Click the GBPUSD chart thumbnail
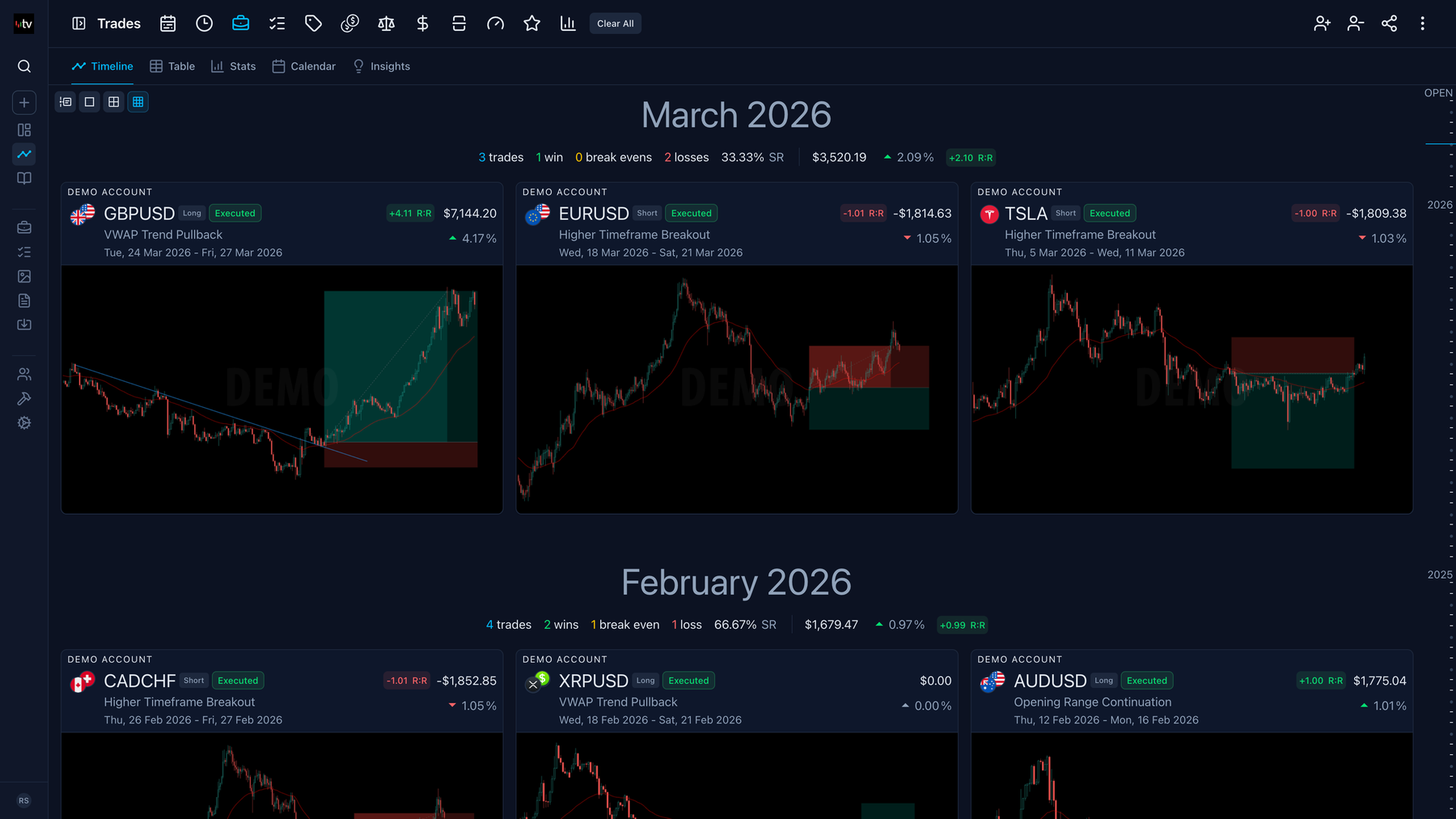The image size is (1456, 819). point(281,389)
